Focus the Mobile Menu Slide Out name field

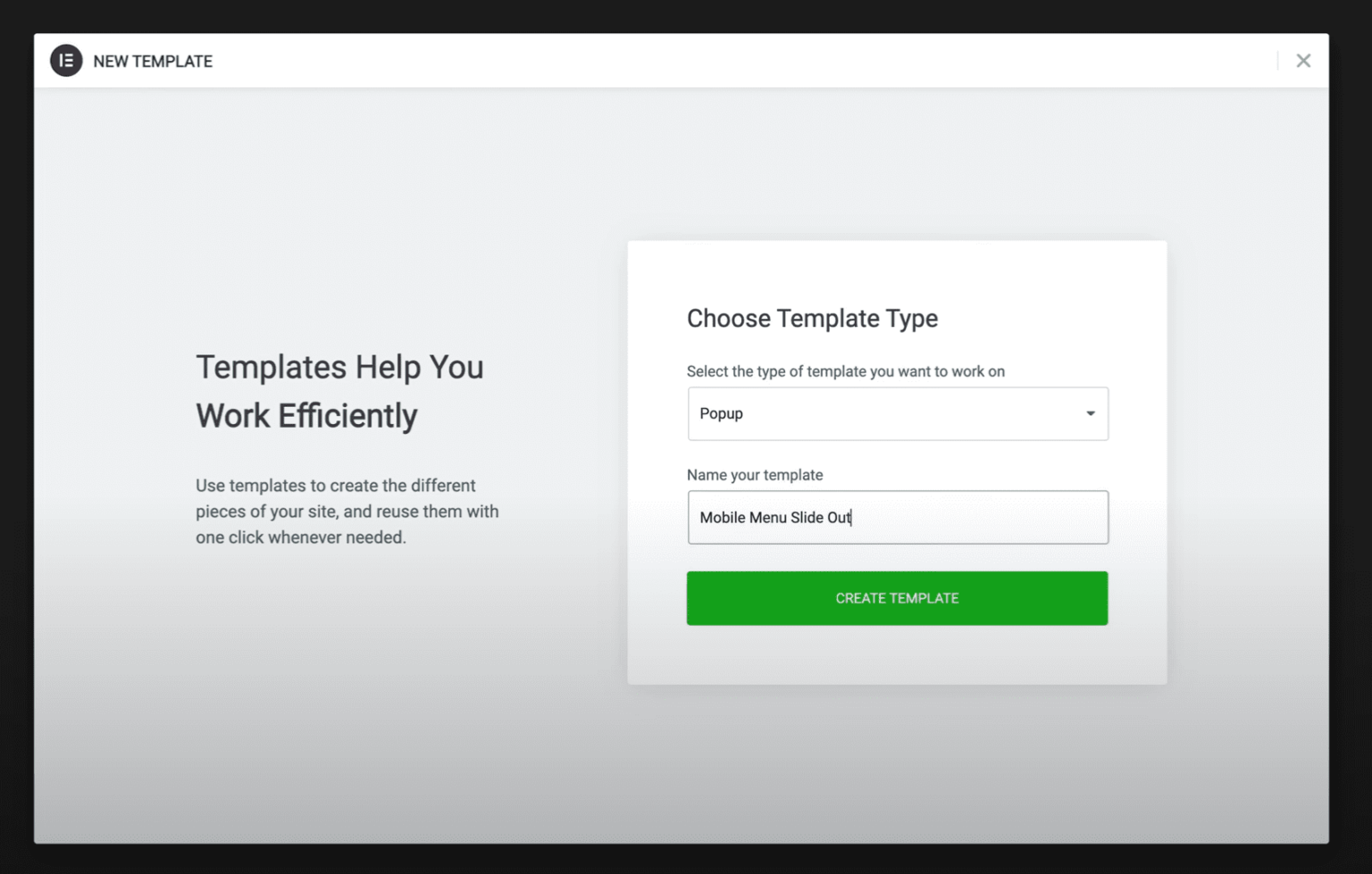[x=897, y=518]
